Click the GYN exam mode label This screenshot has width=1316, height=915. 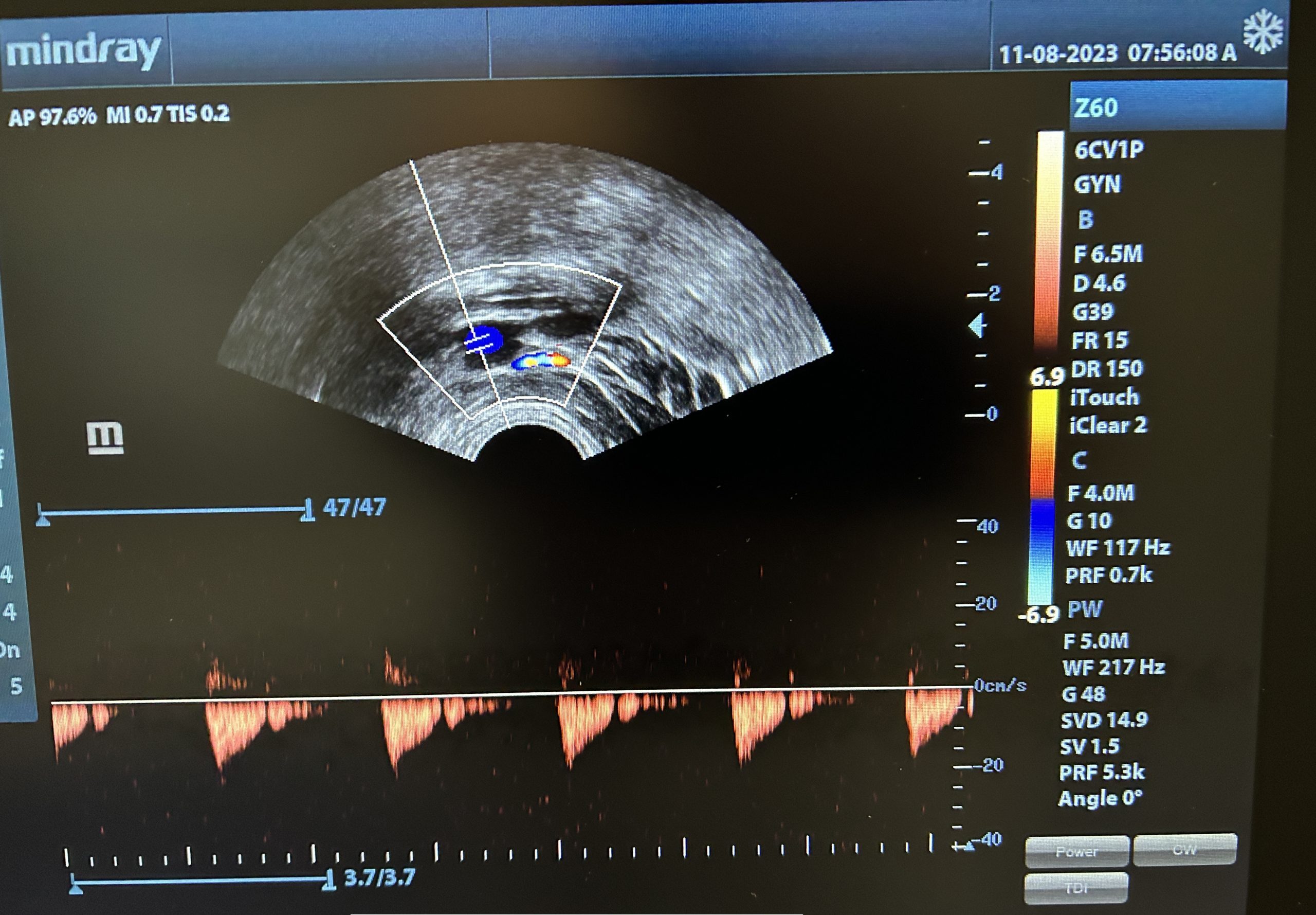1097,185
